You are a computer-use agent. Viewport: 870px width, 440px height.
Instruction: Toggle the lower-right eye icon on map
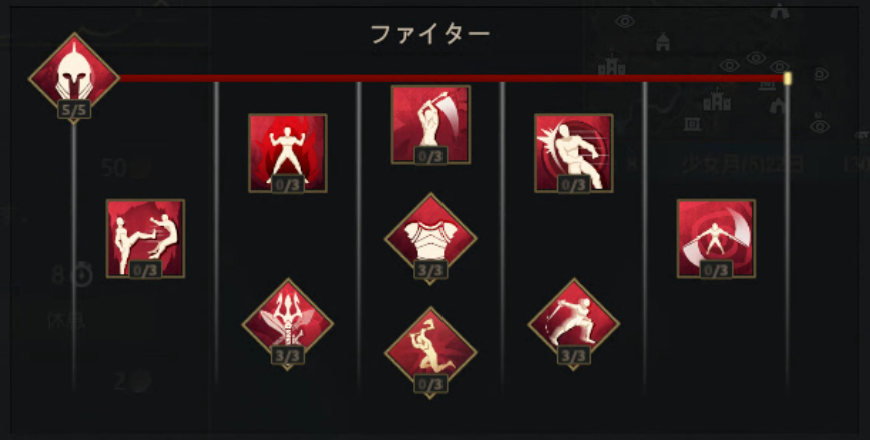[x=821, y=127]
